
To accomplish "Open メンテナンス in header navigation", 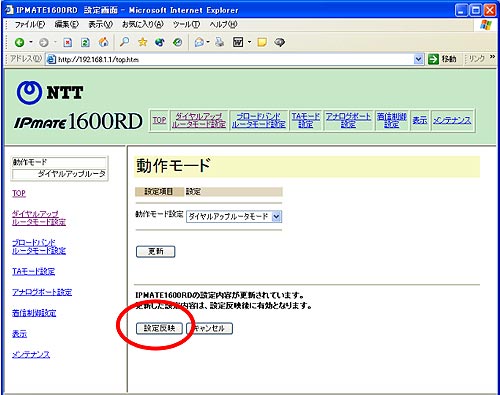I will click(x=452, y=120).
